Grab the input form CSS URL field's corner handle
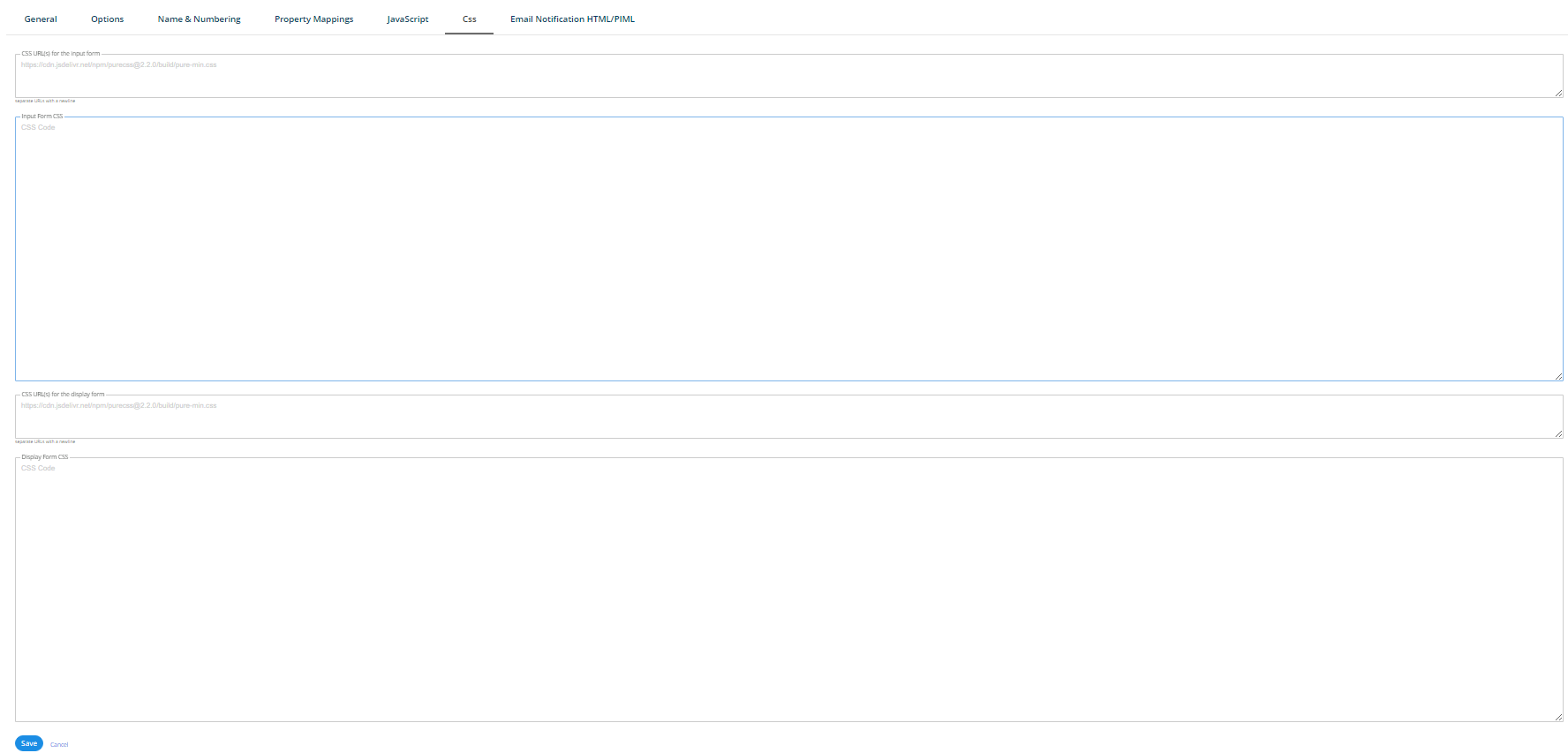 click(1558, 93)
